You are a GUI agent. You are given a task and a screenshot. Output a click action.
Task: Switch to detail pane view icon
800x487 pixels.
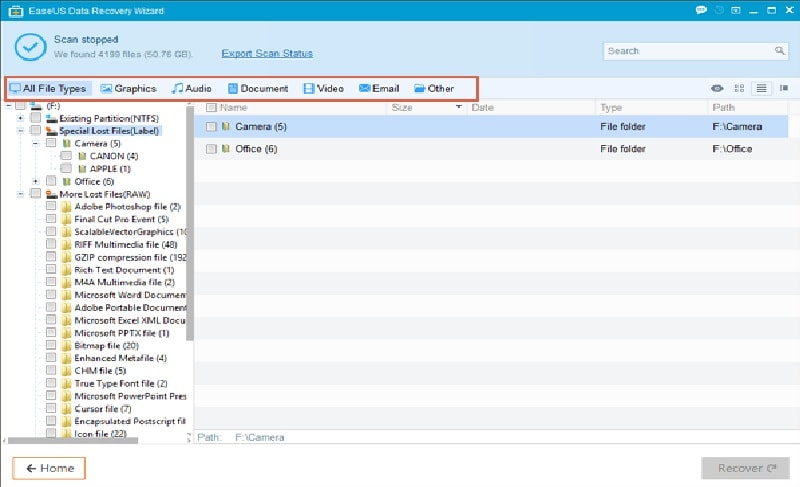[x=784, y=88]
